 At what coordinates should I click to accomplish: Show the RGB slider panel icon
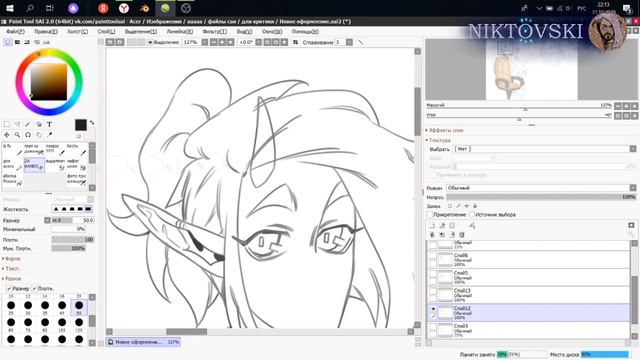click(x=18, y=42)
